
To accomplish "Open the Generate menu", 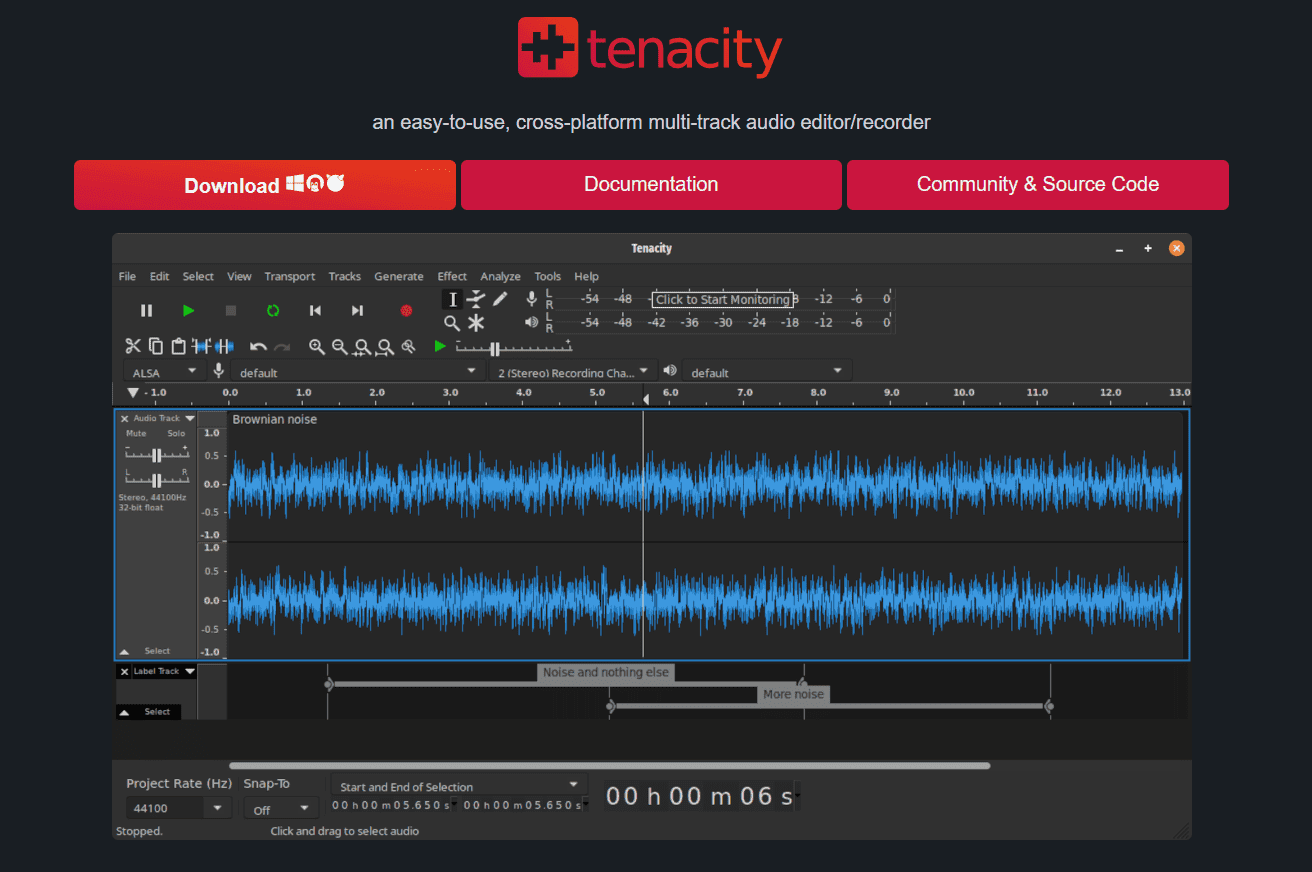I will click(x=399, y=276).
